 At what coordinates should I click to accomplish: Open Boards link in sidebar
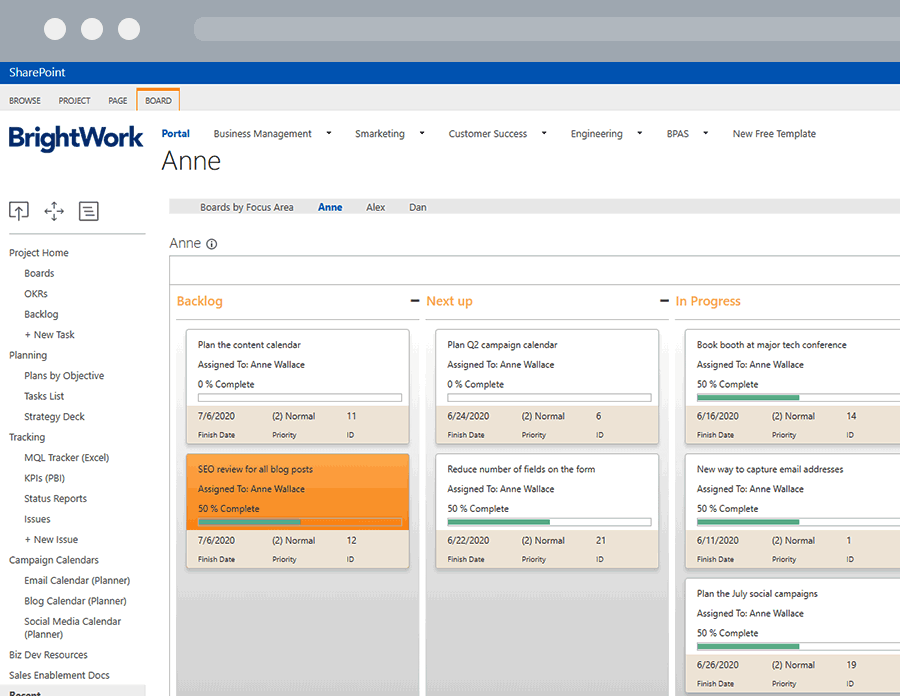point(39,273)
